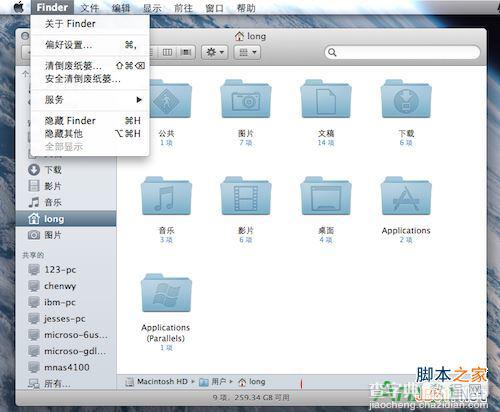Open the Applications folder icon

point(406,196)
